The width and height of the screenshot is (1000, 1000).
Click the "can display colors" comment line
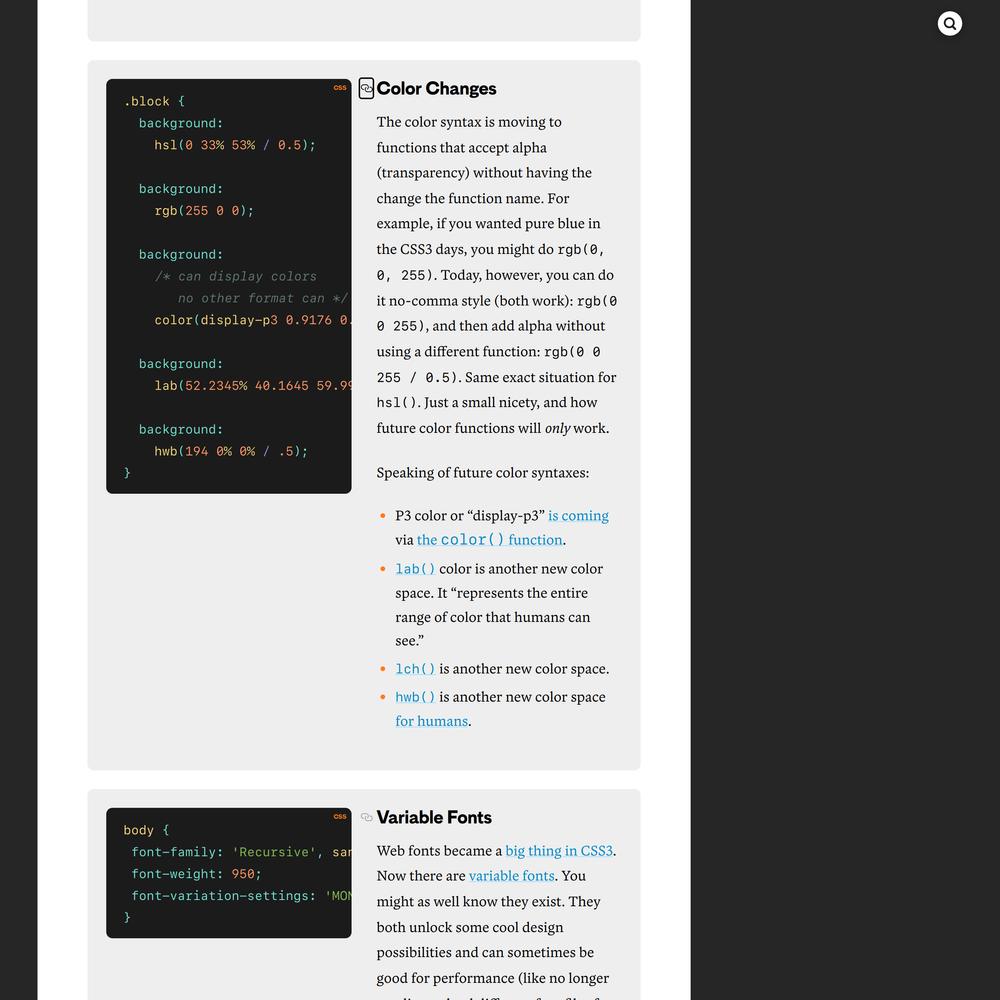click(x=235, y=277)
